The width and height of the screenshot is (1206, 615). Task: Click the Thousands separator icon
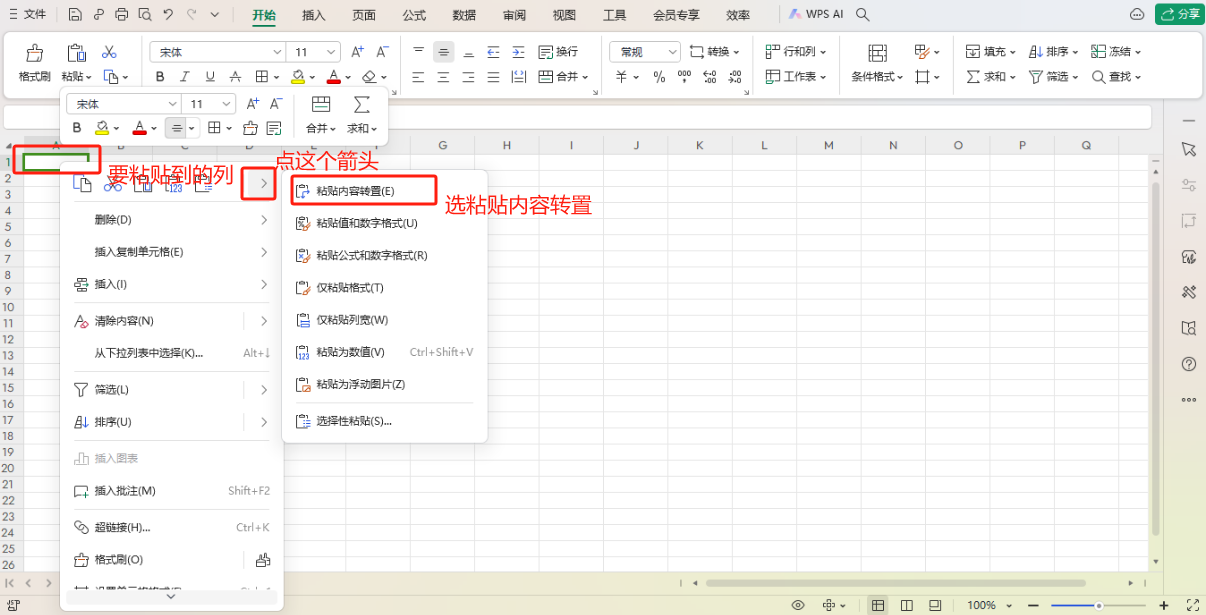pos(685,77)
